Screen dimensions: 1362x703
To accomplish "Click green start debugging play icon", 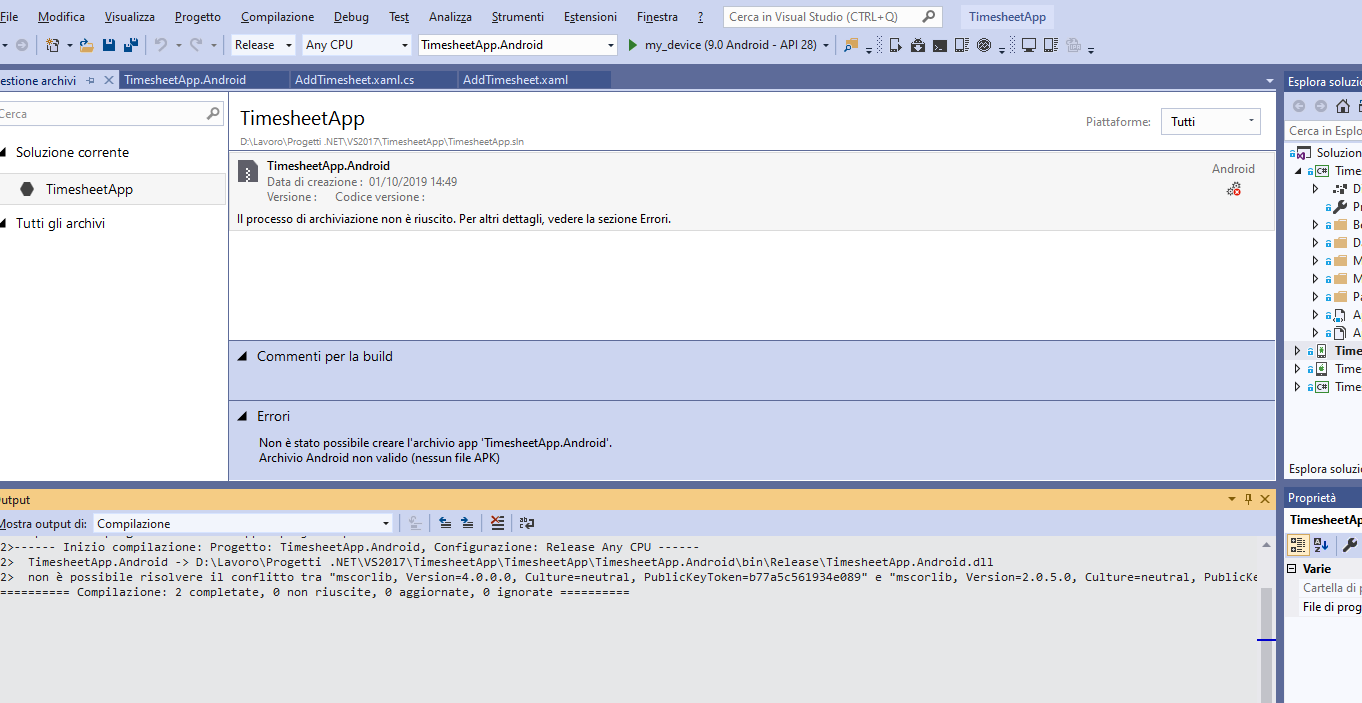I will [x=632, y=45].
